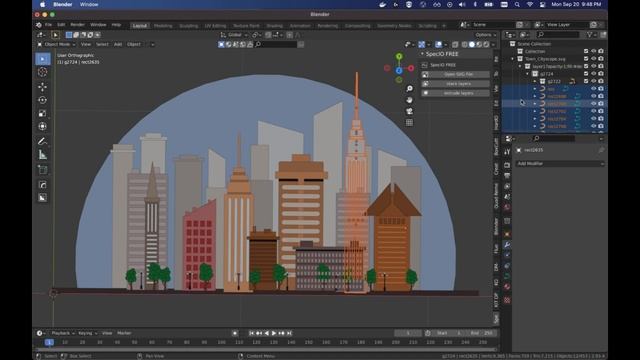Viewport: 640px width, 360px height.
Task: Select the Select Box tool
Action: (x=42, y=59)
